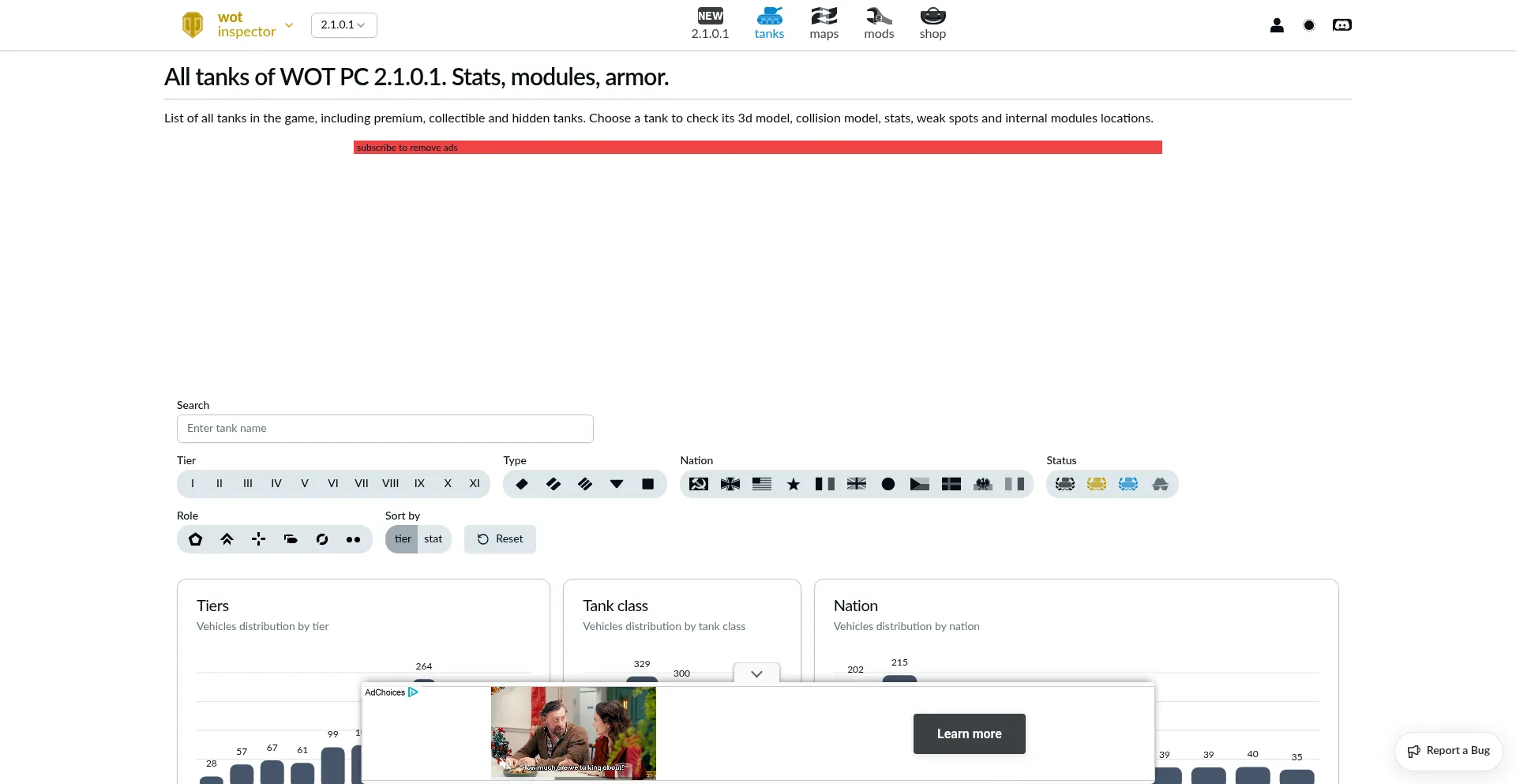Click the tank name search field
This screenshot has height=784, width=1516.
pyautogui.click(x=385, y=429)
